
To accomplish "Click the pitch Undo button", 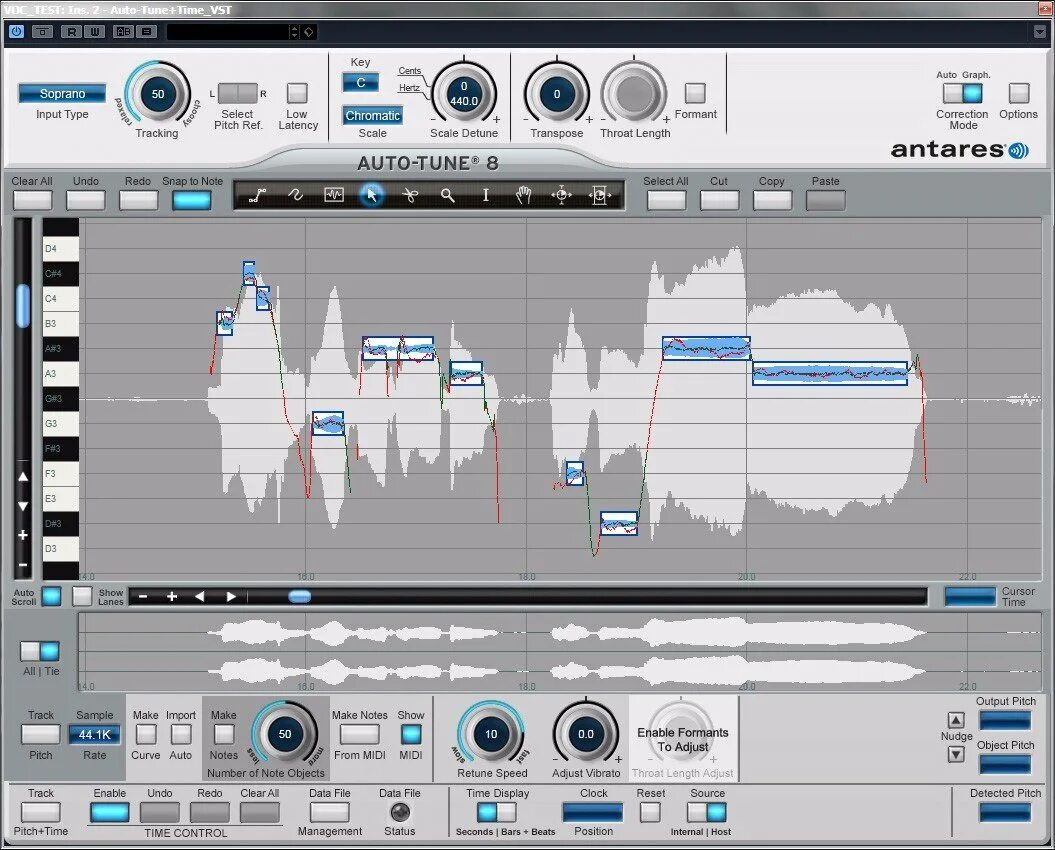I will [x=85, y=200].
